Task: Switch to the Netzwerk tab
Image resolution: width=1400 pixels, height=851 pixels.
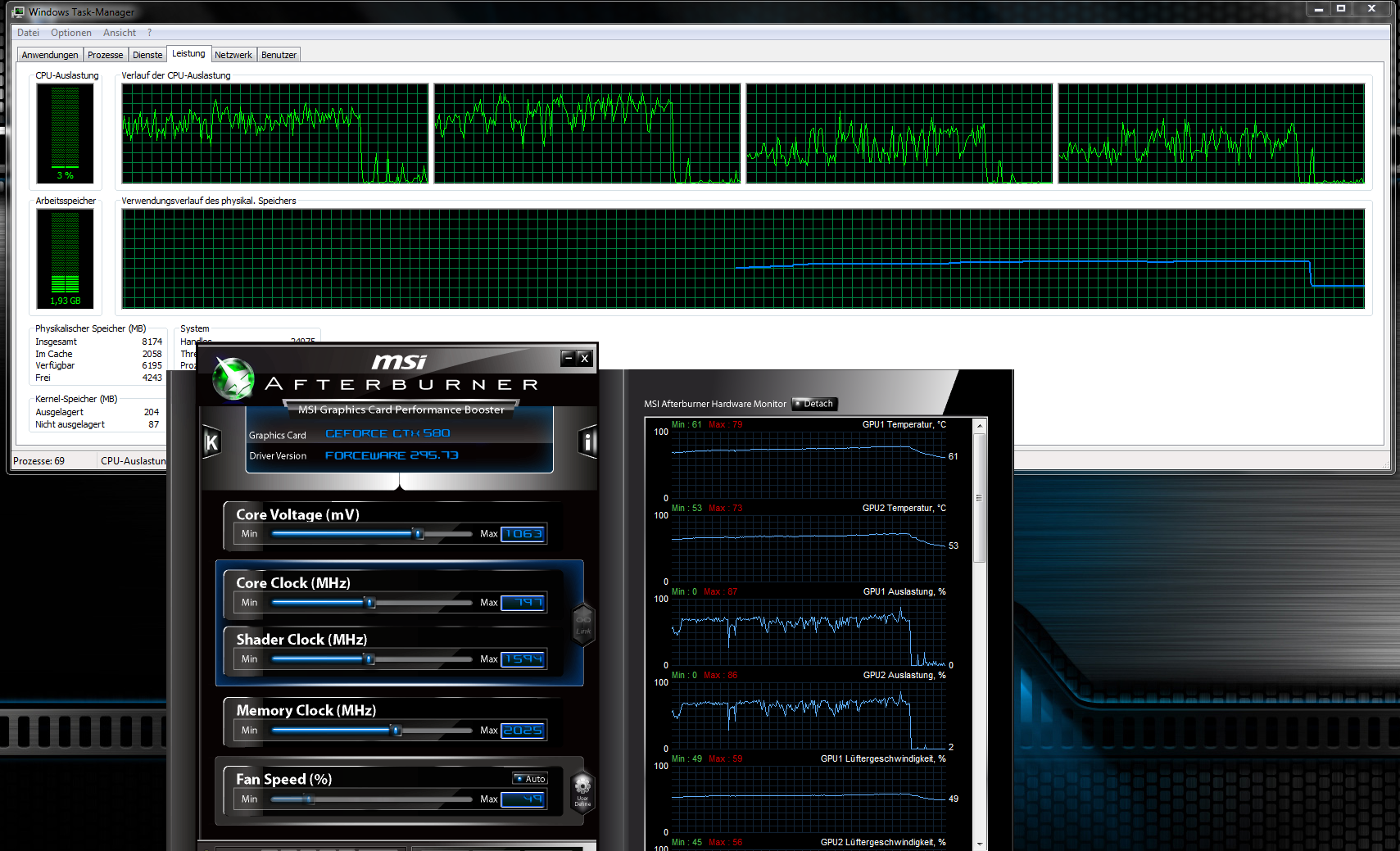Action: coord(233,55)
